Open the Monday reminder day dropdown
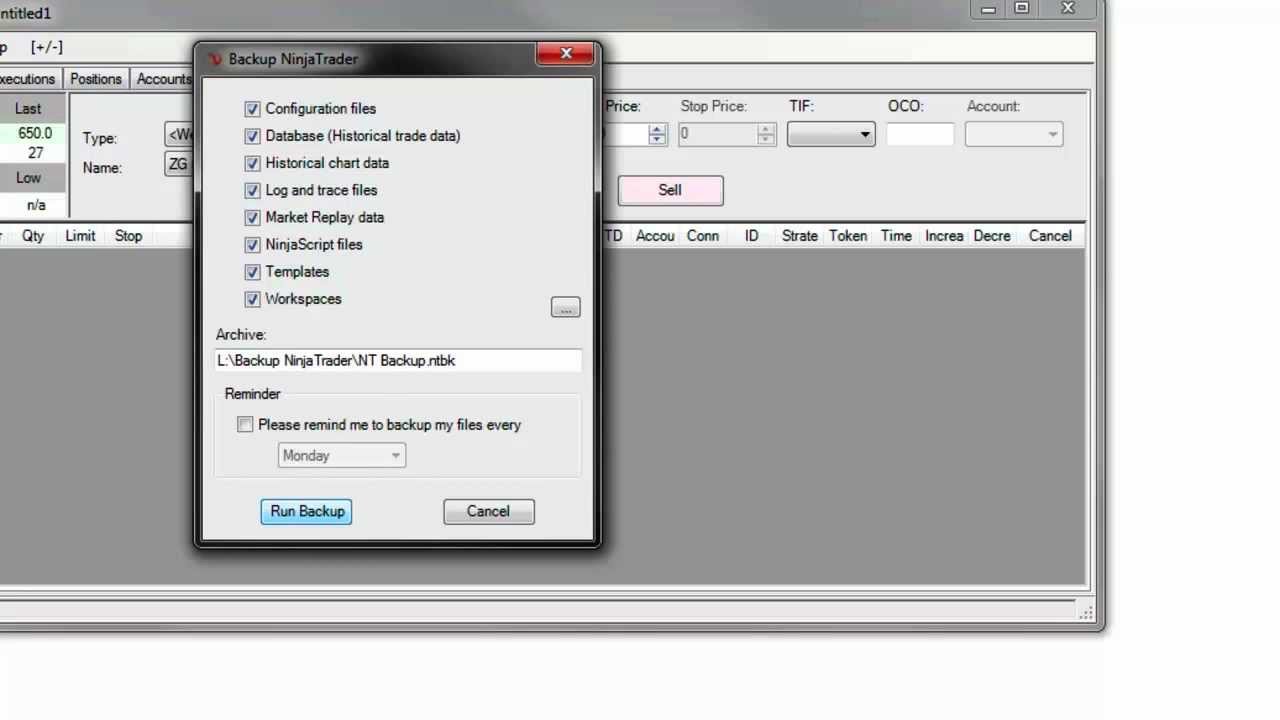Viewport: 1280px width, 720px height. (x=341, y=456)
